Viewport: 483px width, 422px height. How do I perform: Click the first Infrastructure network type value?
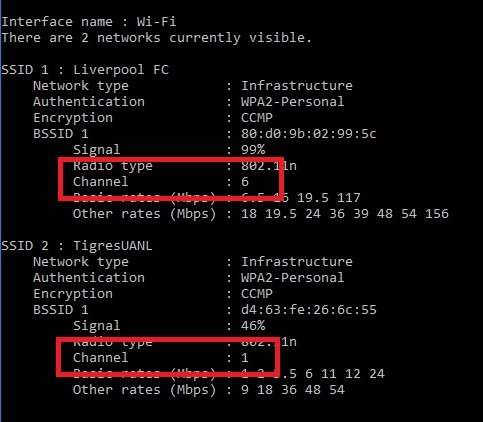point(297,86)
